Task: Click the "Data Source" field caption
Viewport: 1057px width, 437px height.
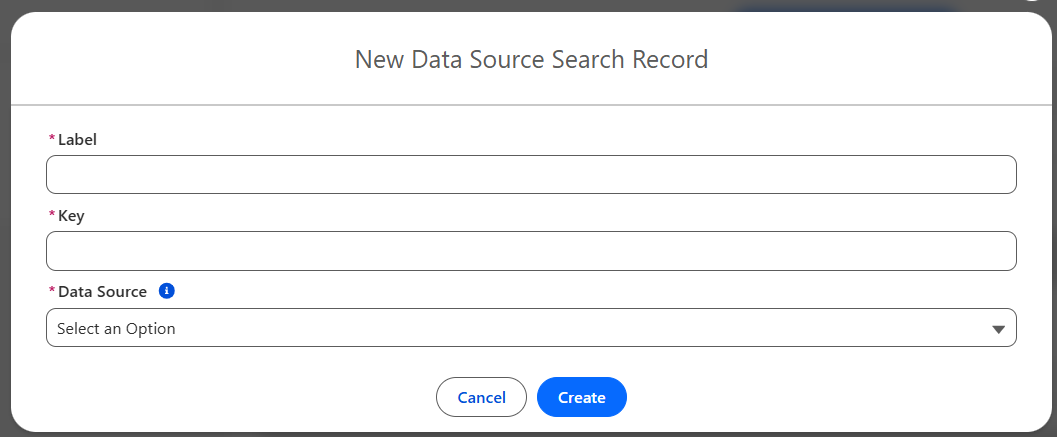Action: (103, 292)
